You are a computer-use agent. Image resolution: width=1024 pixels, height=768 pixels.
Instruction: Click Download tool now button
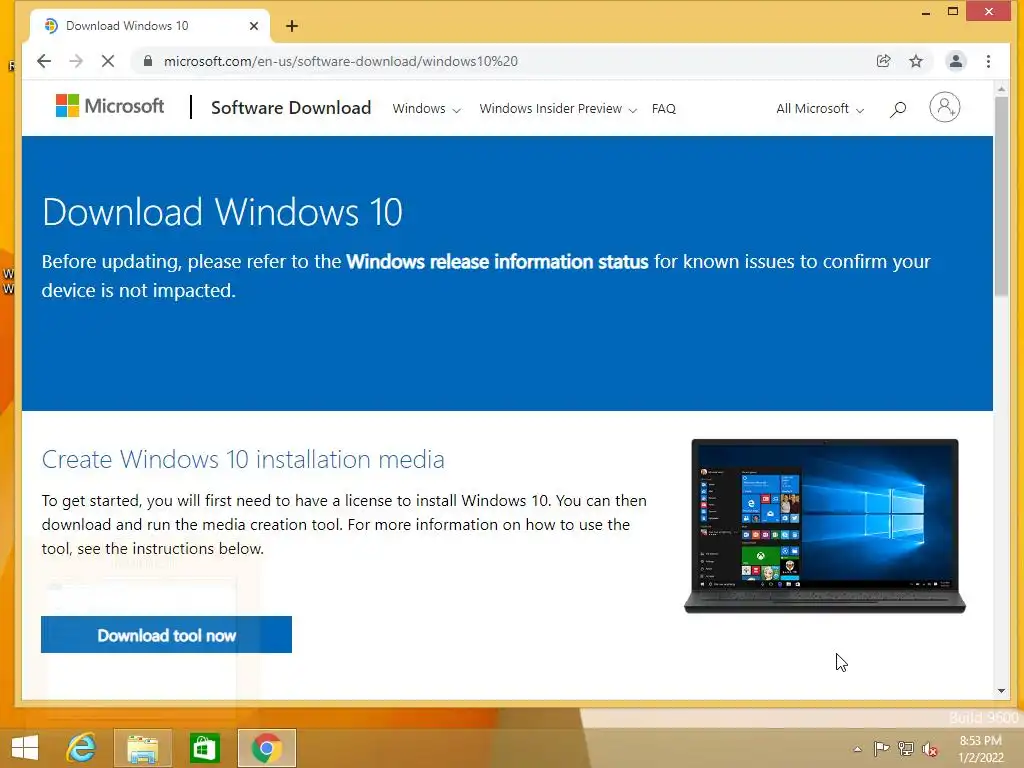coord(167,635)
